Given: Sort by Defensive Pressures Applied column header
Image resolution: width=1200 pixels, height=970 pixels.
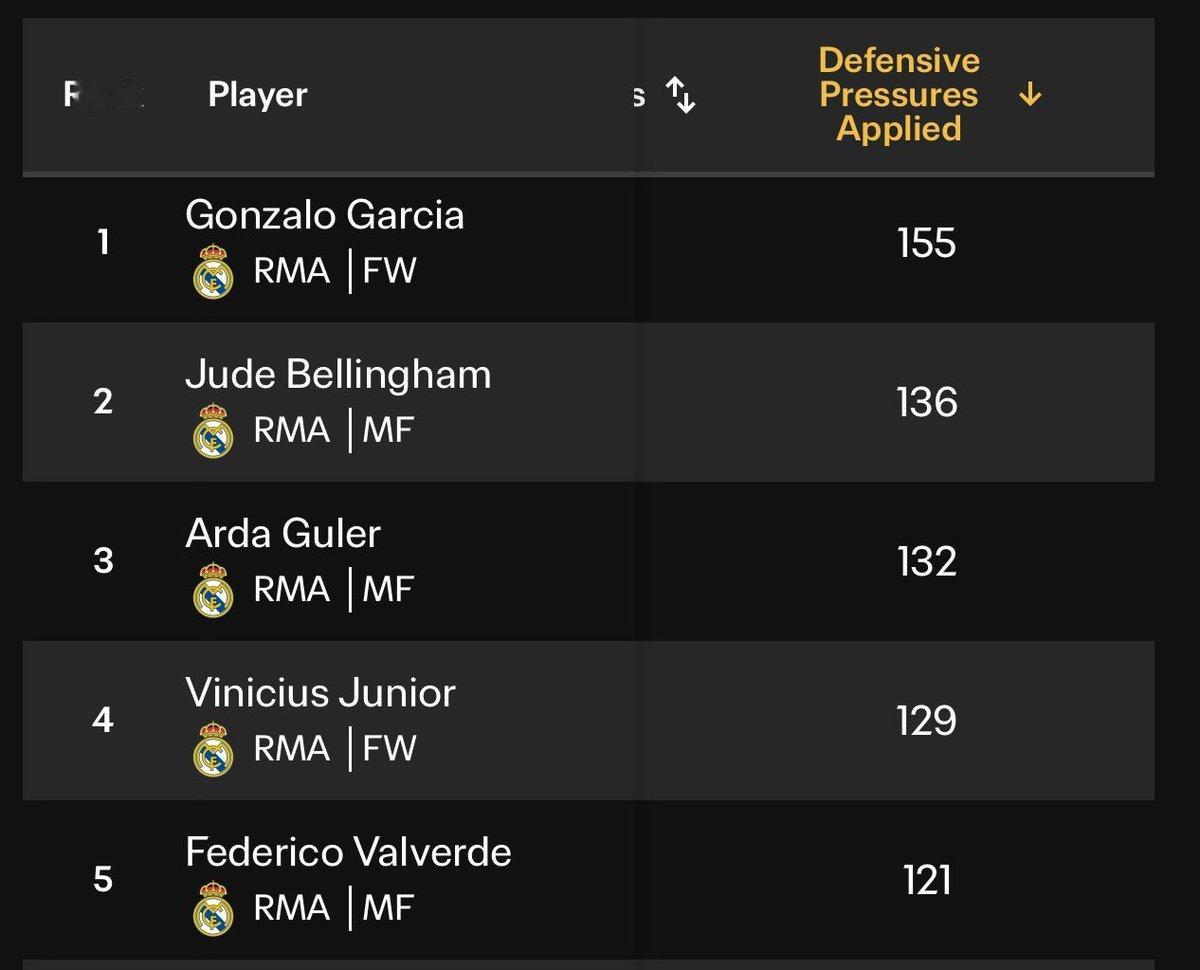Looking at the screenshot, I should click(x=898, y=94).
